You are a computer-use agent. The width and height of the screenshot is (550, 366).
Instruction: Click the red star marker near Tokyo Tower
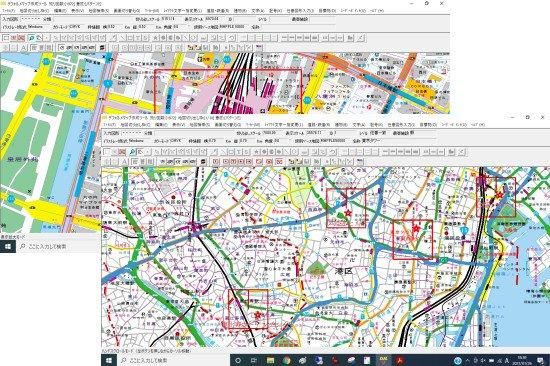tap(416, 229)
